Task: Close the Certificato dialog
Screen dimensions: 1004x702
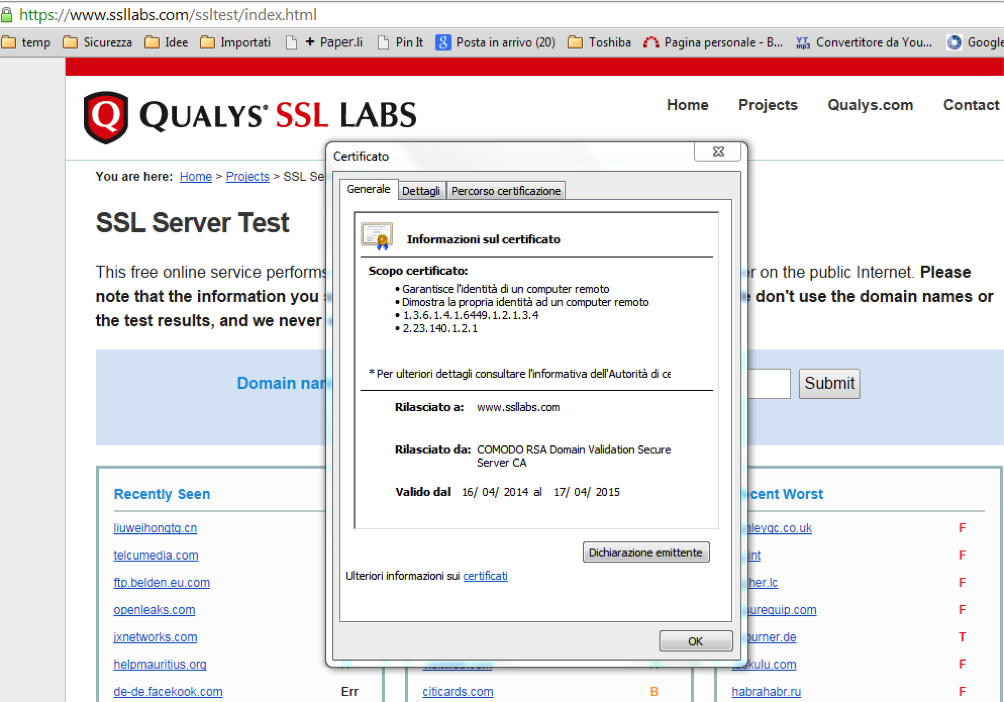Action: click(x=718, y=152)
